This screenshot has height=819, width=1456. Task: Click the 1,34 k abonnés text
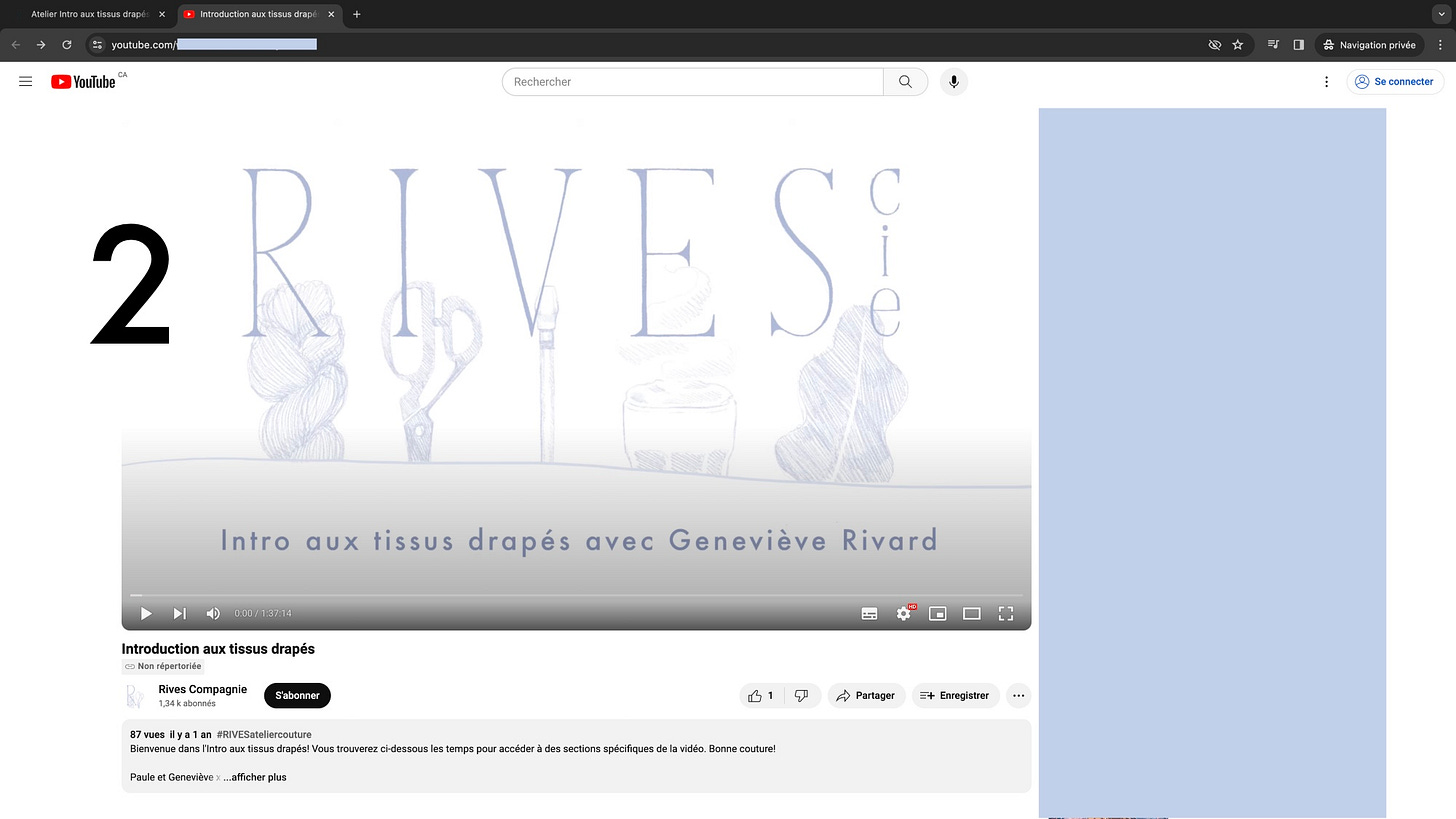point(187,703)
